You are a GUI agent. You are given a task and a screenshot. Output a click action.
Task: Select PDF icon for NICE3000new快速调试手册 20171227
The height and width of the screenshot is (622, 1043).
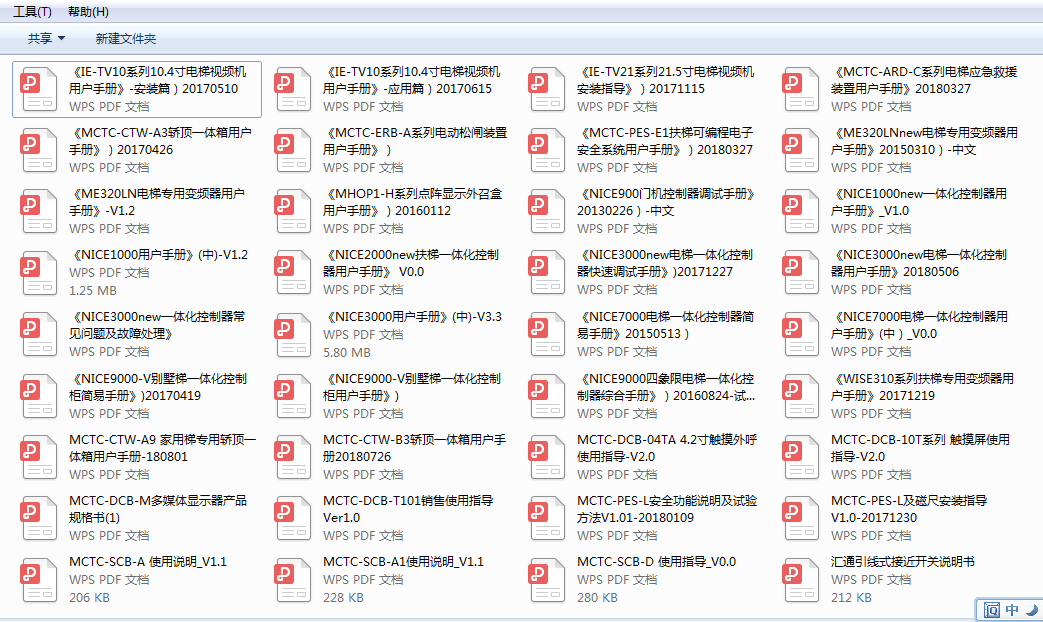[x=547, y=273]
